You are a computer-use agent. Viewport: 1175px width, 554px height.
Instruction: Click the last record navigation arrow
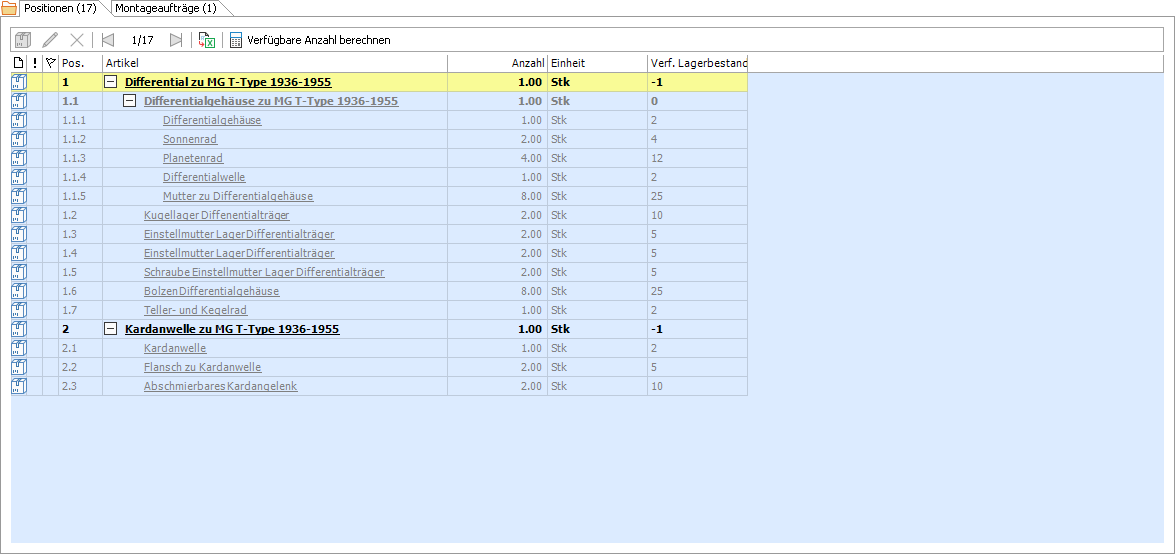(x=176, y=40)
